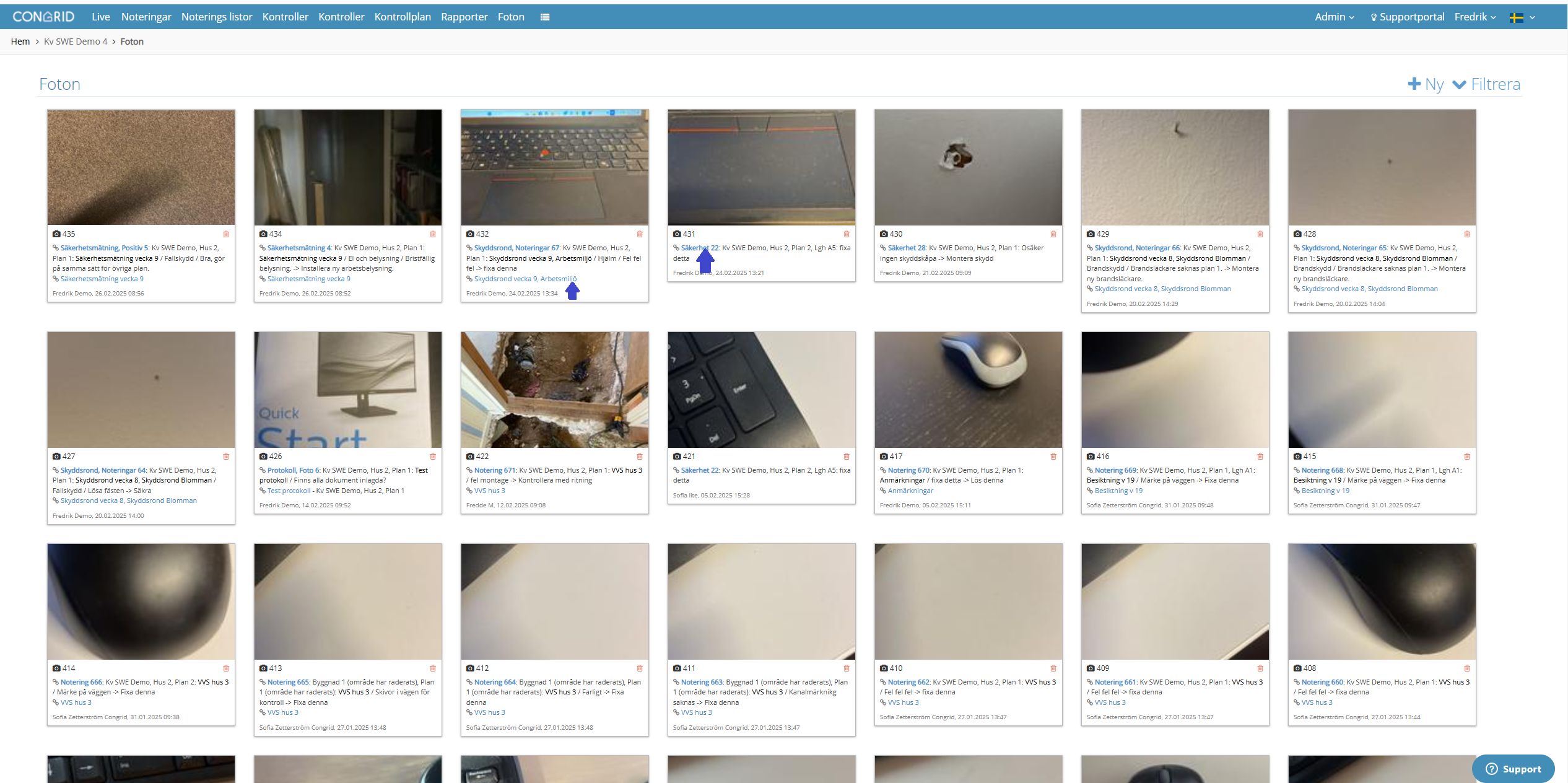Delete photo 422 using trash icon
Image resolution: width=1568 pixels, height=783 pixels.
(640, 457)
